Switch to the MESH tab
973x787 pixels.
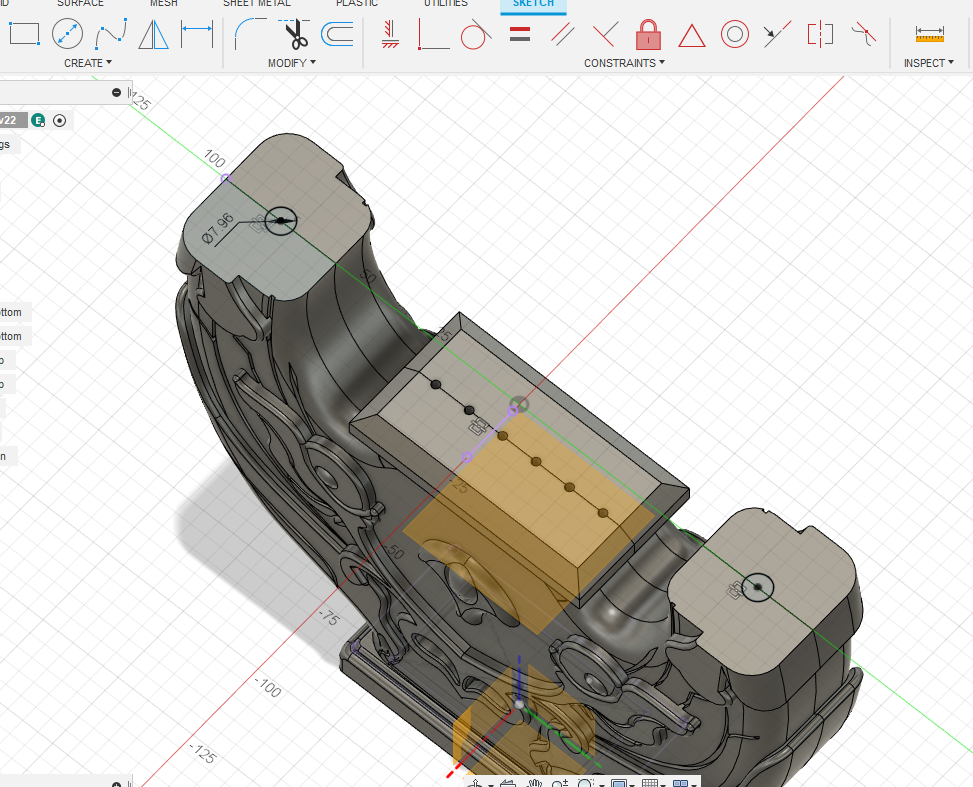click(x=164, y=3)
